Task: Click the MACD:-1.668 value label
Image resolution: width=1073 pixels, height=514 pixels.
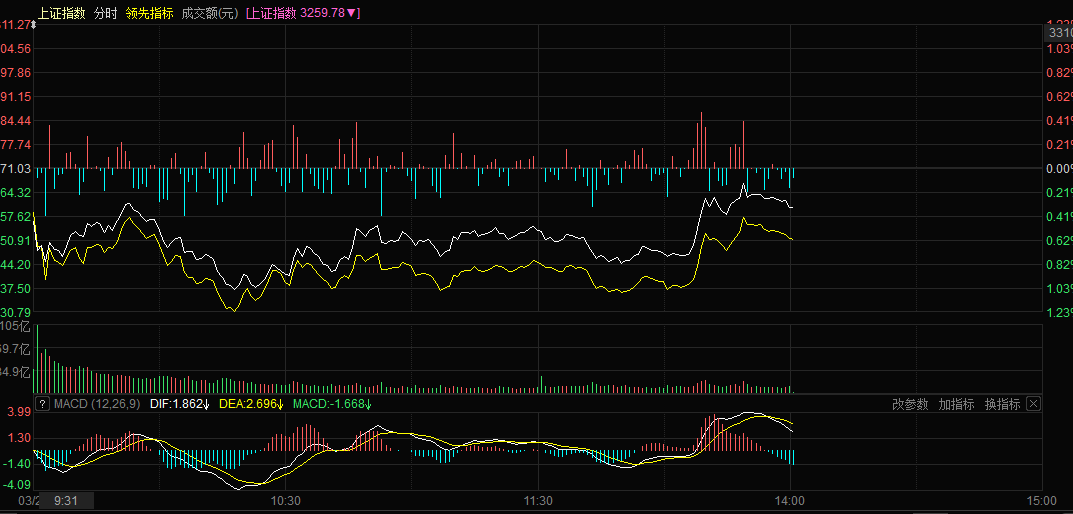Action: 332,404
